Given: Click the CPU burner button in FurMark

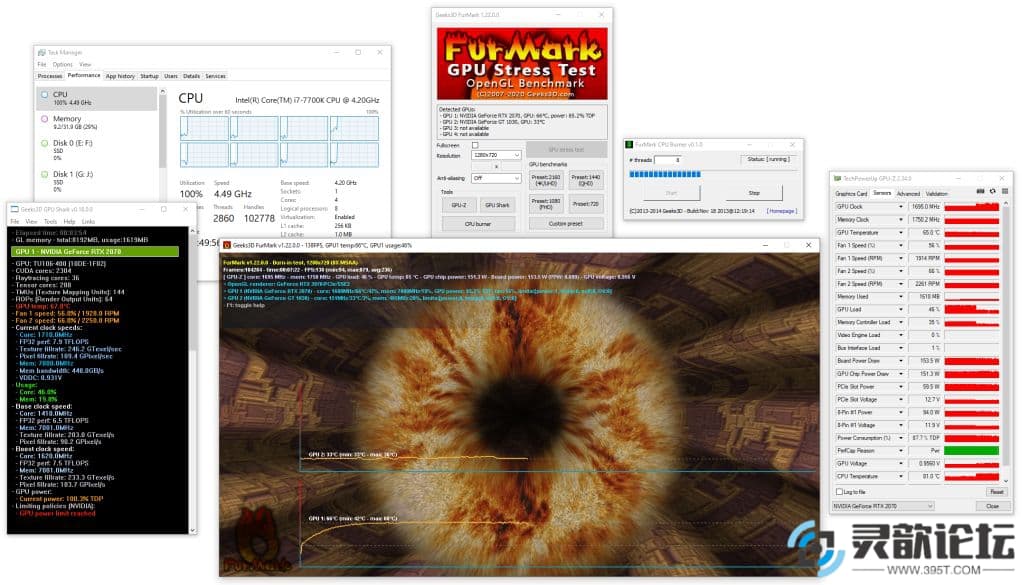Looking at the screenshot, I should coord(478,224).
